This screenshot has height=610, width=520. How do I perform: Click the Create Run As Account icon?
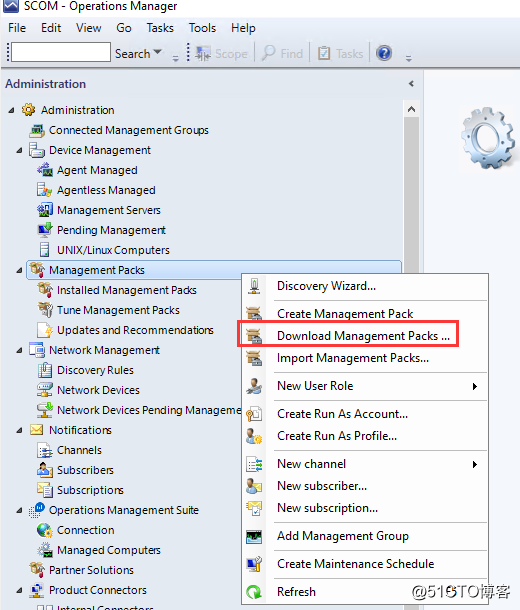point(254,414)
